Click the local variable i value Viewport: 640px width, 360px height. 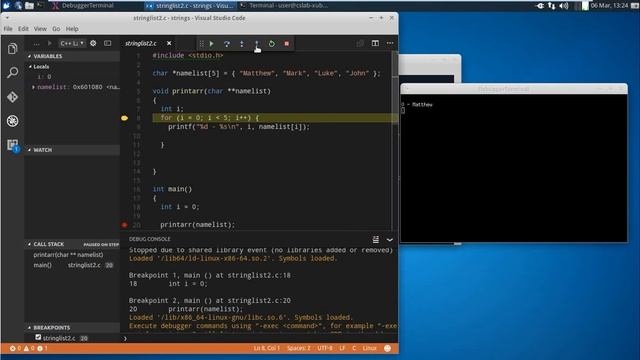(49, 77)
